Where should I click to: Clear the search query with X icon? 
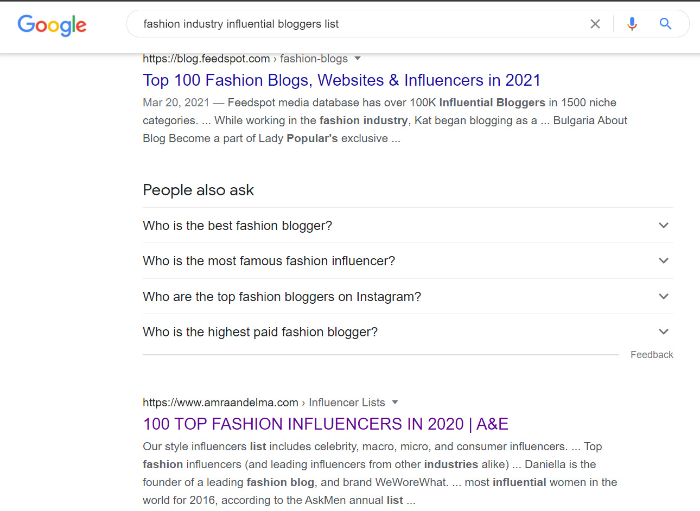[595, 24]
